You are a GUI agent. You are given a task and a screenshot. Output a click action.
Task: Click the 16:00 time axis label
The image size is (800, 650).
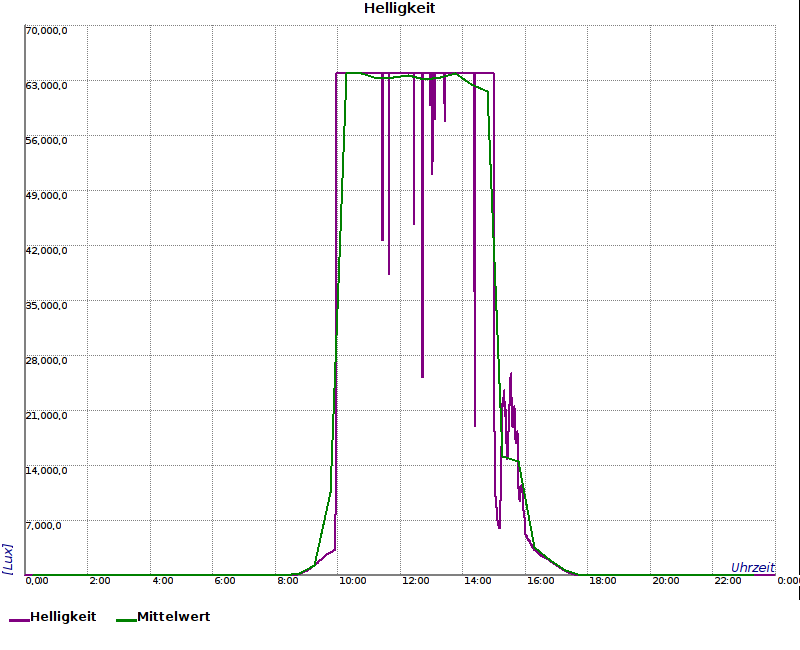coord(541,581)
